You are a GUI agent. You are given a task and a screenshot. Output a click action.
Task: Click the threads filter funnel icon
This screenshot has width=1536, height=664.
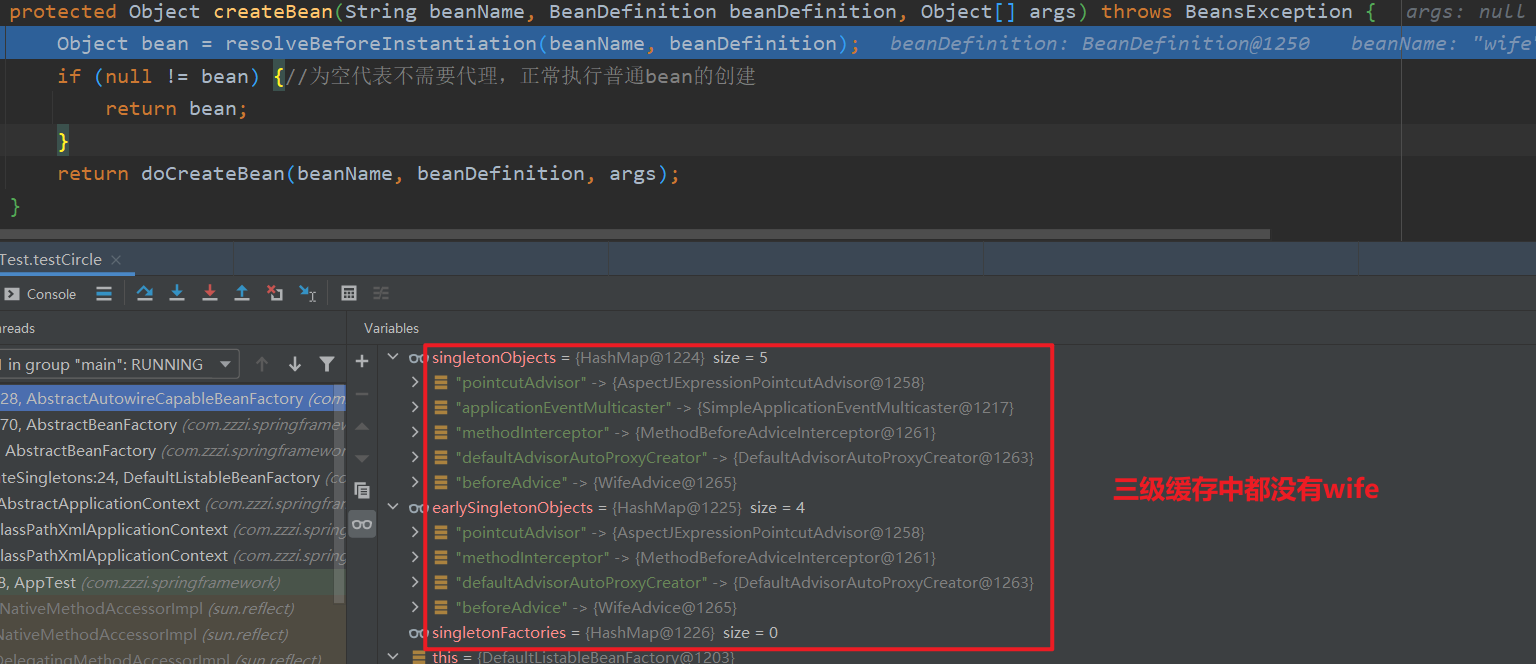(x=327, y=364)
